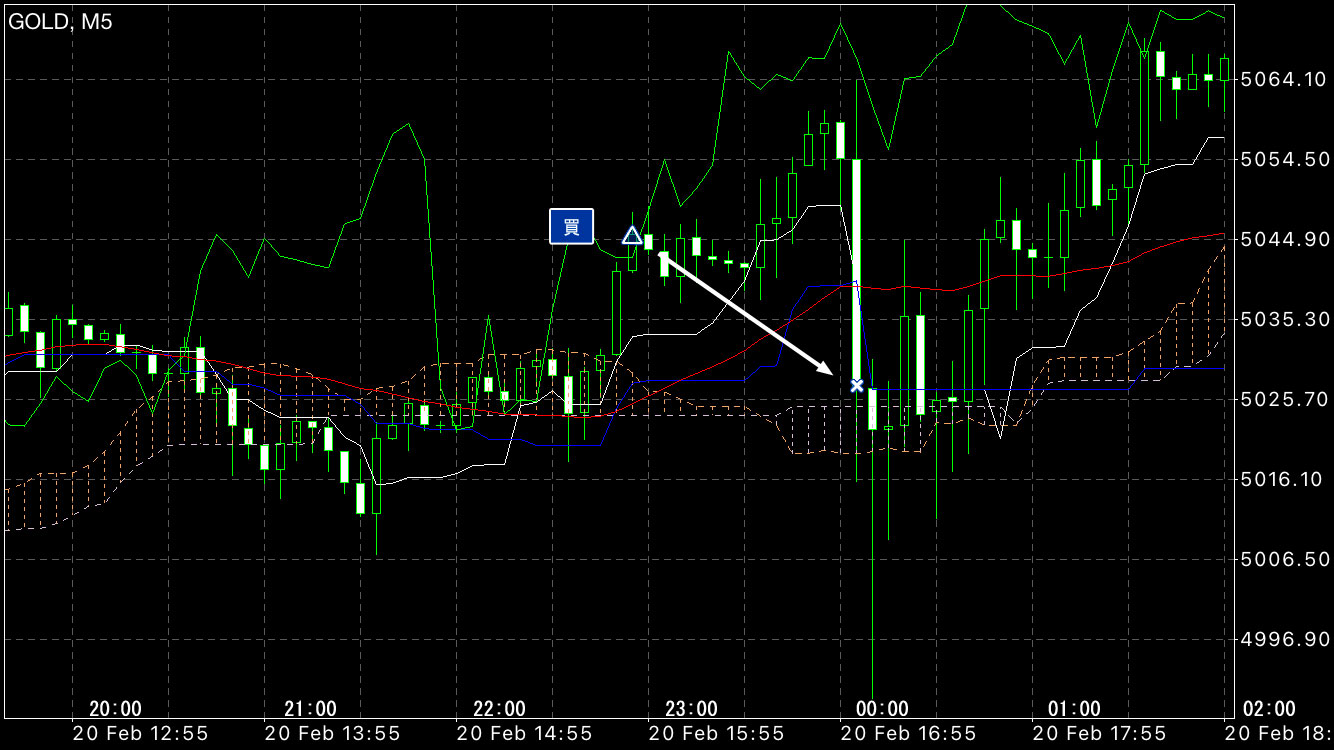Viewport: 1334px width, 750px height.
Task: Select the 21:00 time axis label
Action: (310, 709)
